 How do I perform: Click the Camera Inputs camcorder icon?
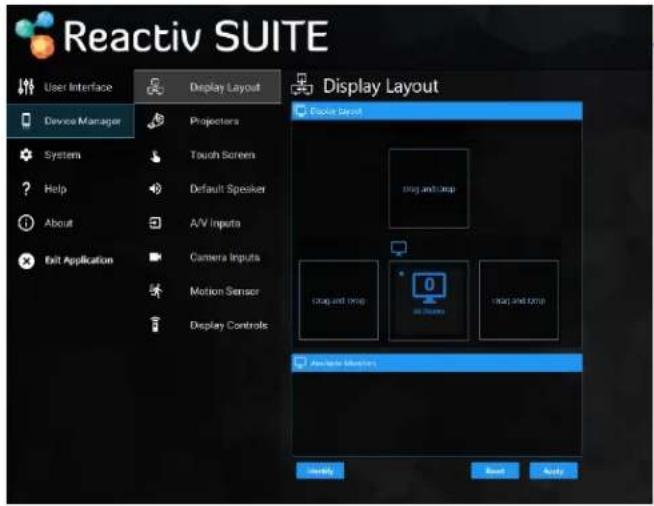(155, 257)
